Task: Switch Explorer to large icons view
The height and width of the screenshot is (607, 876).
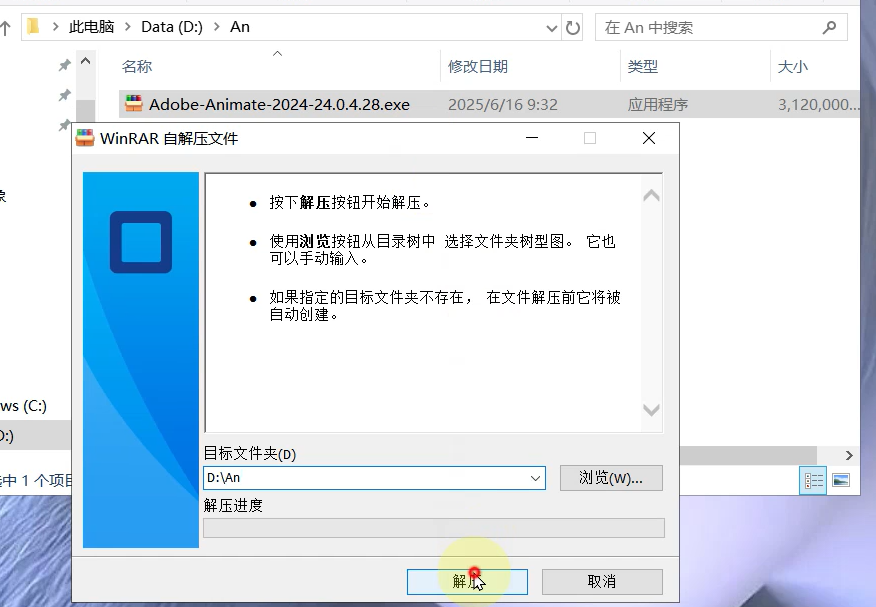Action: [841, 480]
